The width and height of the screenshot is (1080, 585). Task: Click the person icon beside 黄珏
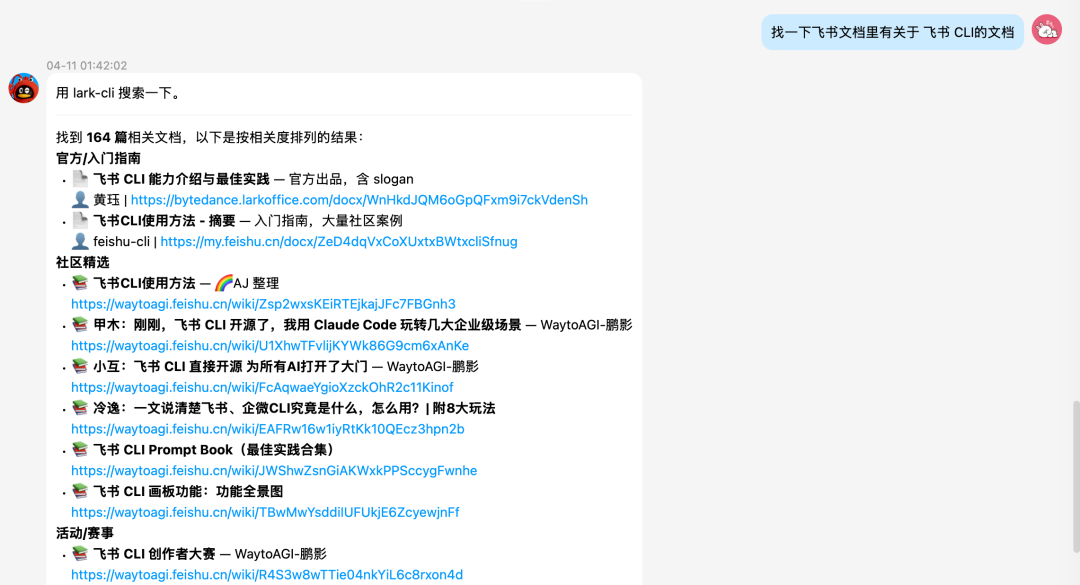[80, 200]
